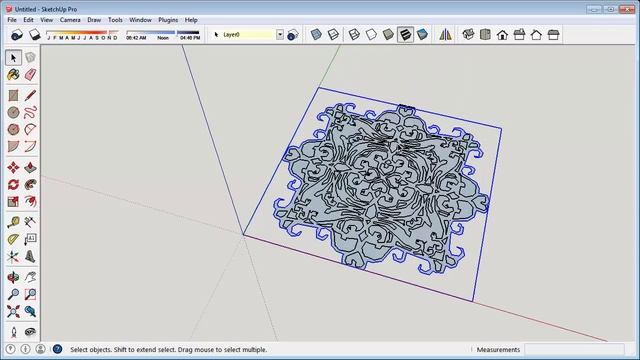
Task: Toggle Show/Hide Shadows button
Action: [x=35, y=35]
